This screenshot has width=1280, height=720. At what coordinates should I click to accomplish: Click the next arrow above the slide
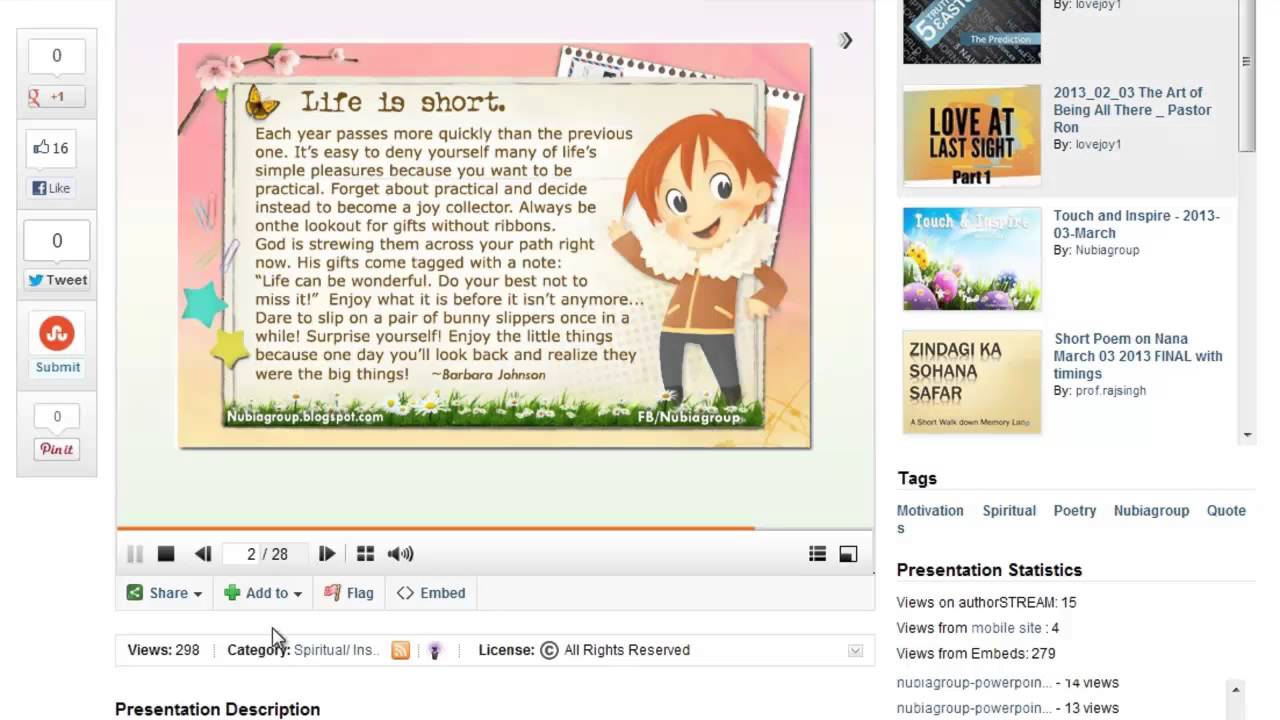click(x=846, y=40)
